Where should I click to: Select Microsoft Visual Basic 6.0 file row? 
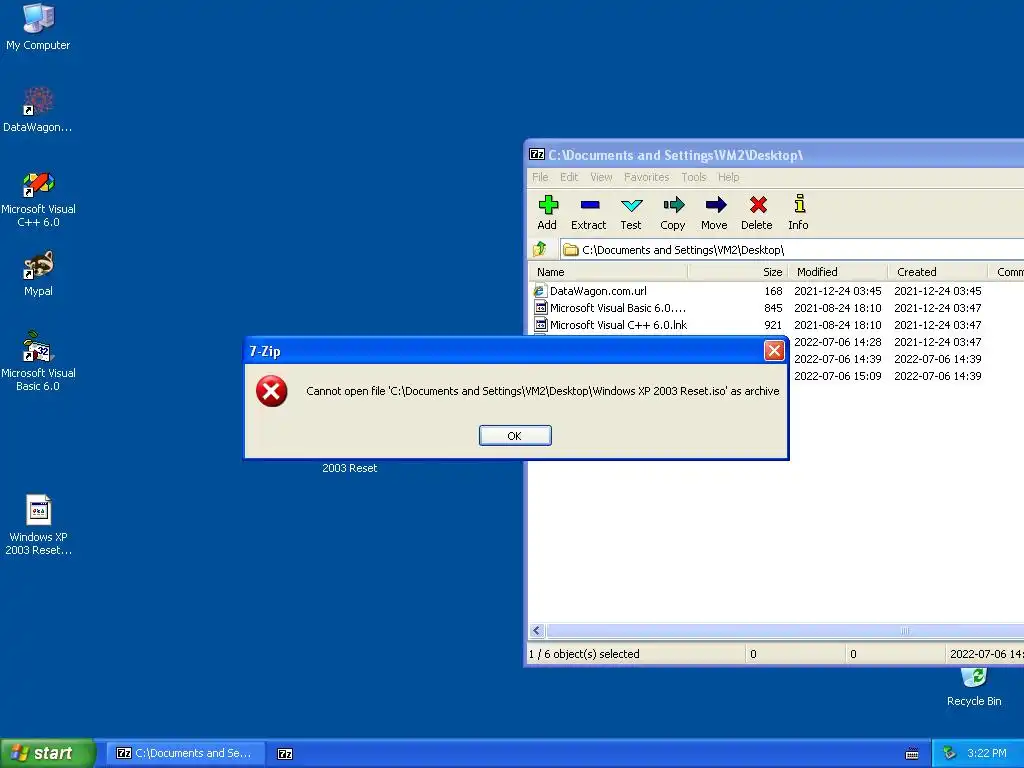click(x=776, y=308)
